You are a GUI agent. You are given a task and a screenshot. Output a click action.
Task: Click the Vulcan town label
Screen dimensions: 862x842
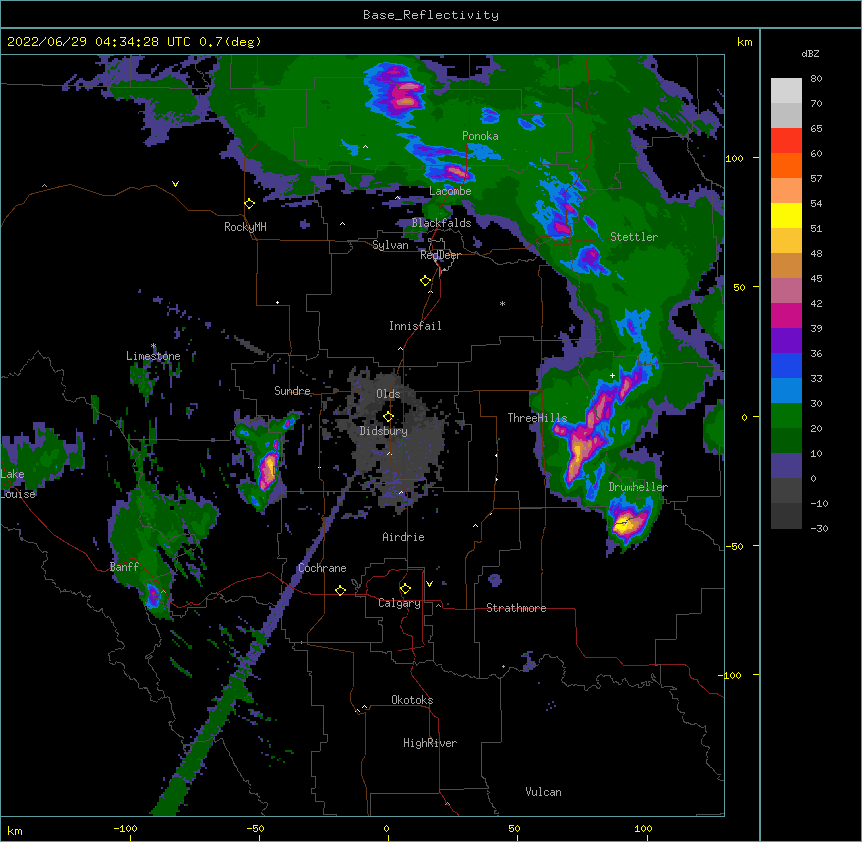click(x=543, y=792)
